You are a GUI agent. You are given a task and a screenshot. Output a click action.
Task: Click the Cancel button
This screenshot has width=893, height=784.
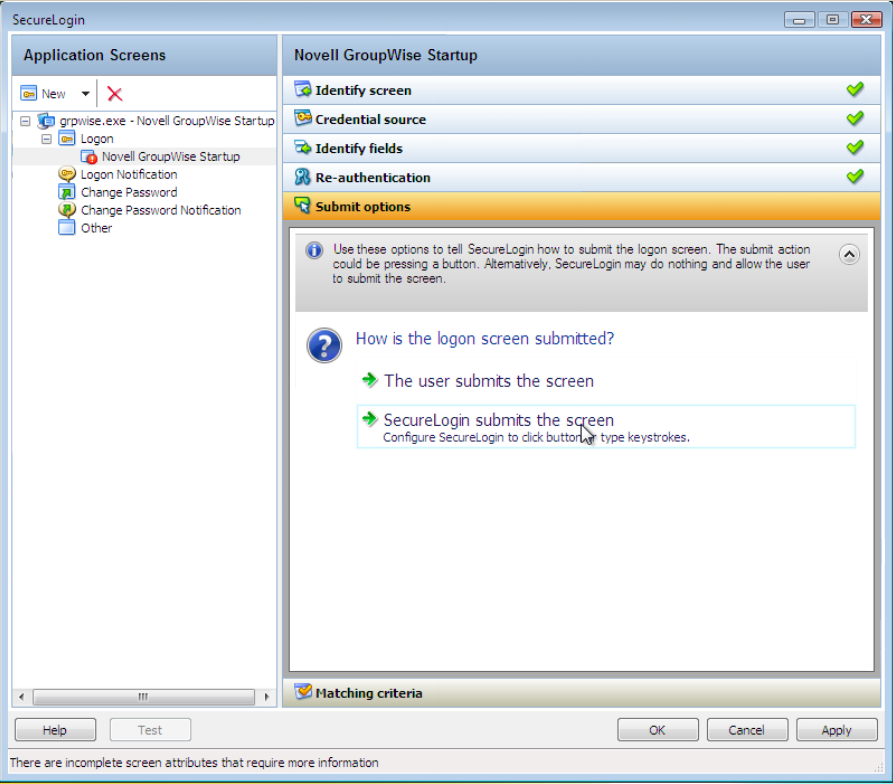747,730
